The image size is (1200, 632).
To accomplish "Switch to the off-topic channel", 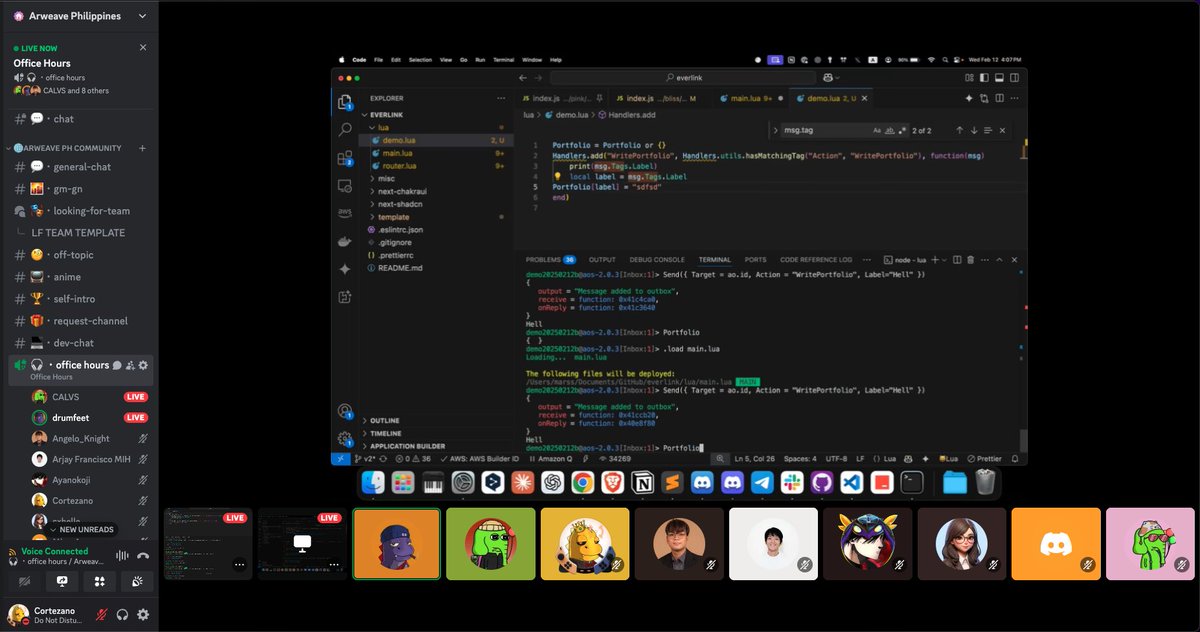I will tap(80, 255).
